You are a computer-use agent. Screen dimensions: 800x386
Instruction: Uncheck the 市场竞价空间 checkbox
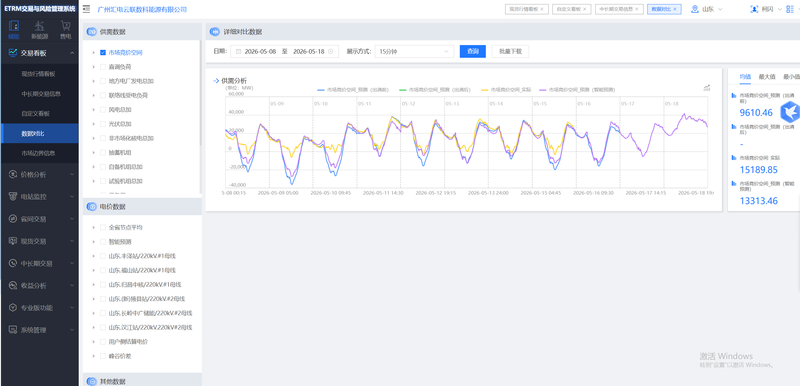point(103,53)
